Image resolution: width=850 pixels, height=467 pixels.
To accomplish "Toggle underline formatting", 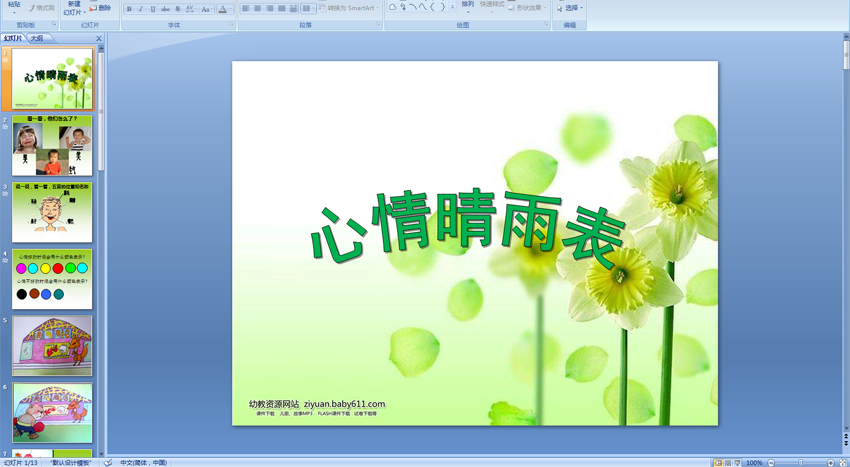I will [x=153, y=9].
